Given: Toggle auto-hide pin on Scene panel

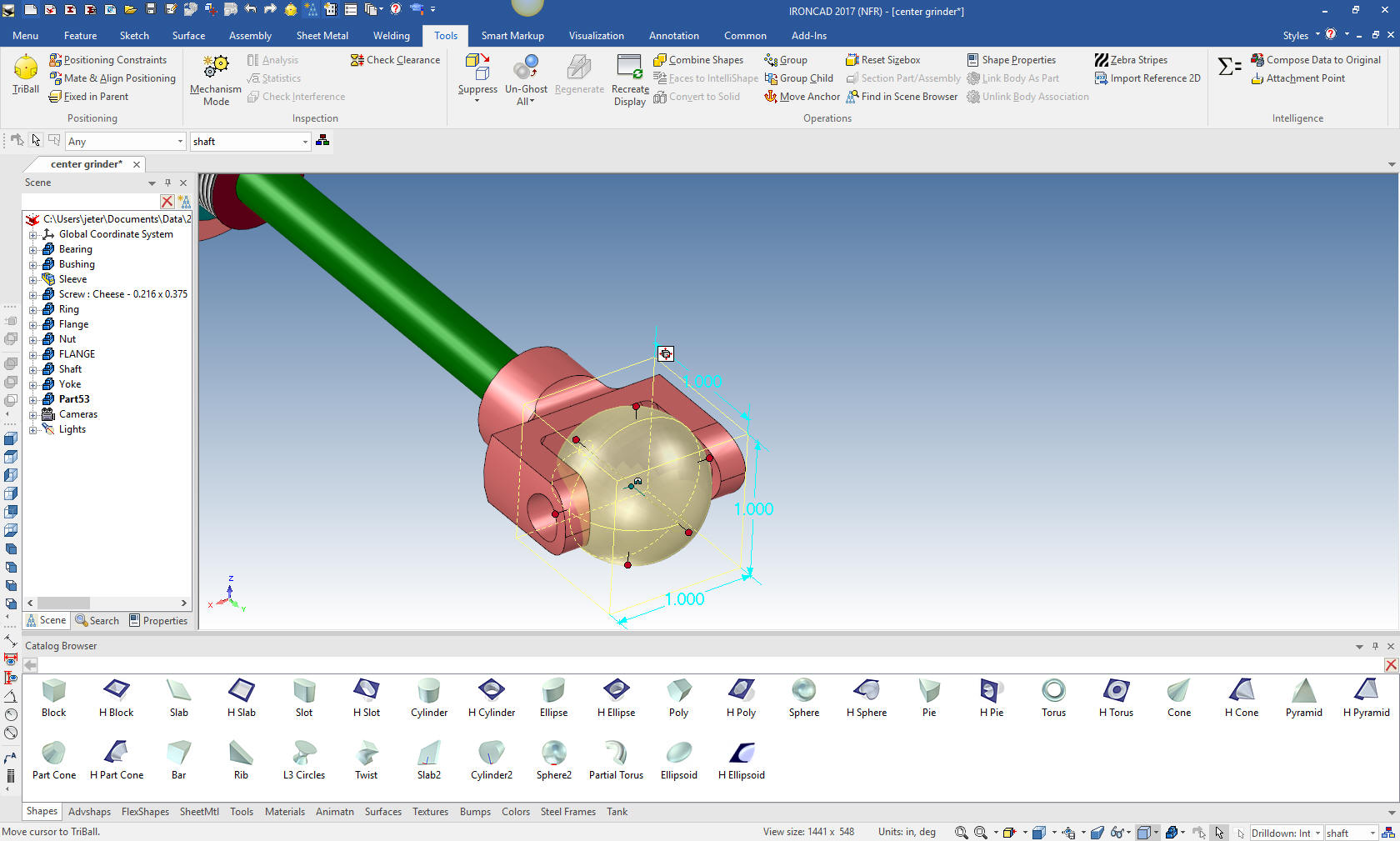Looking at the screenshot, I should coord(167,183).
